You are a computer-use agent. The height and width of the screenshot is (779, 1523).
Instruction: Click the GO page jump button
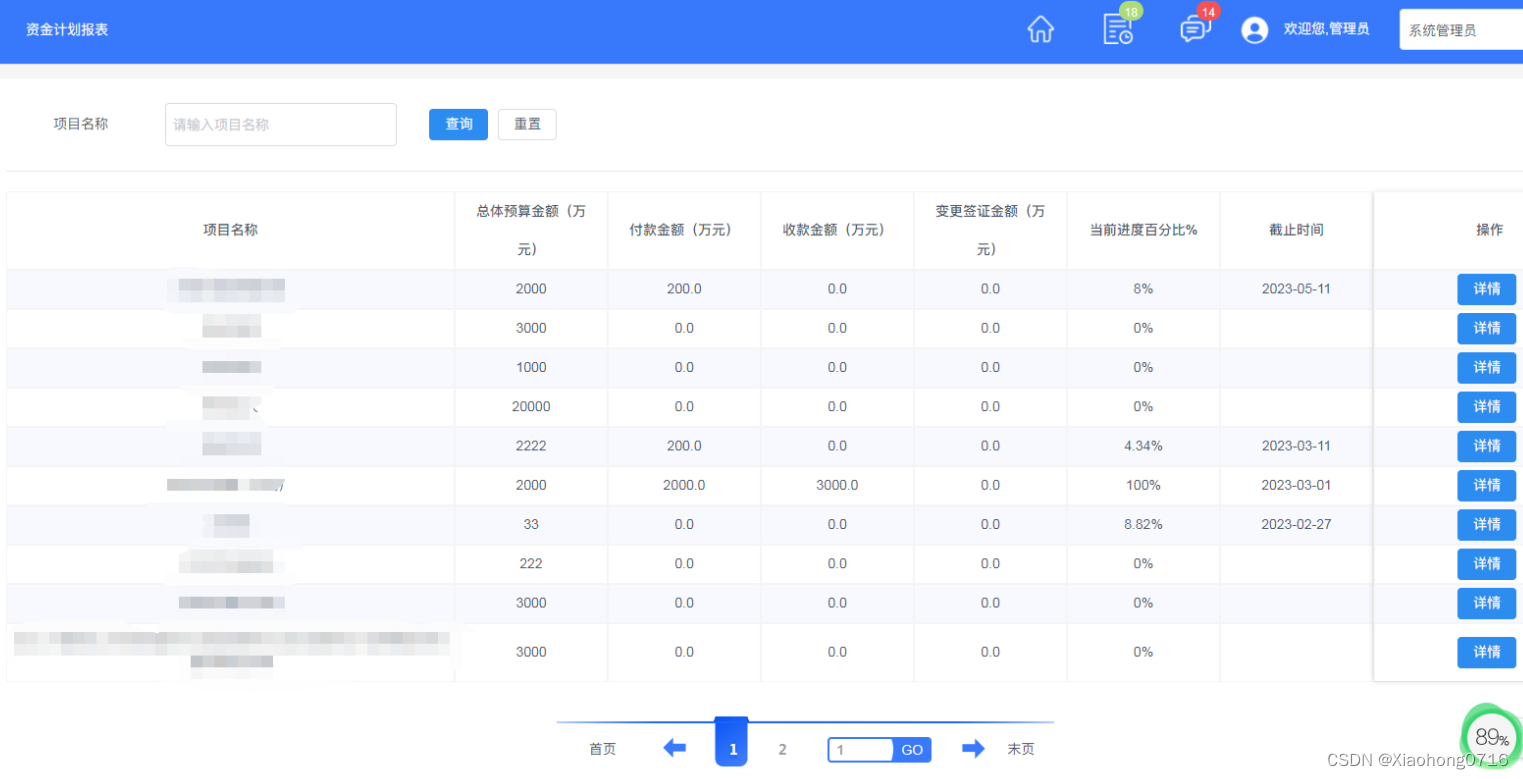912,749
